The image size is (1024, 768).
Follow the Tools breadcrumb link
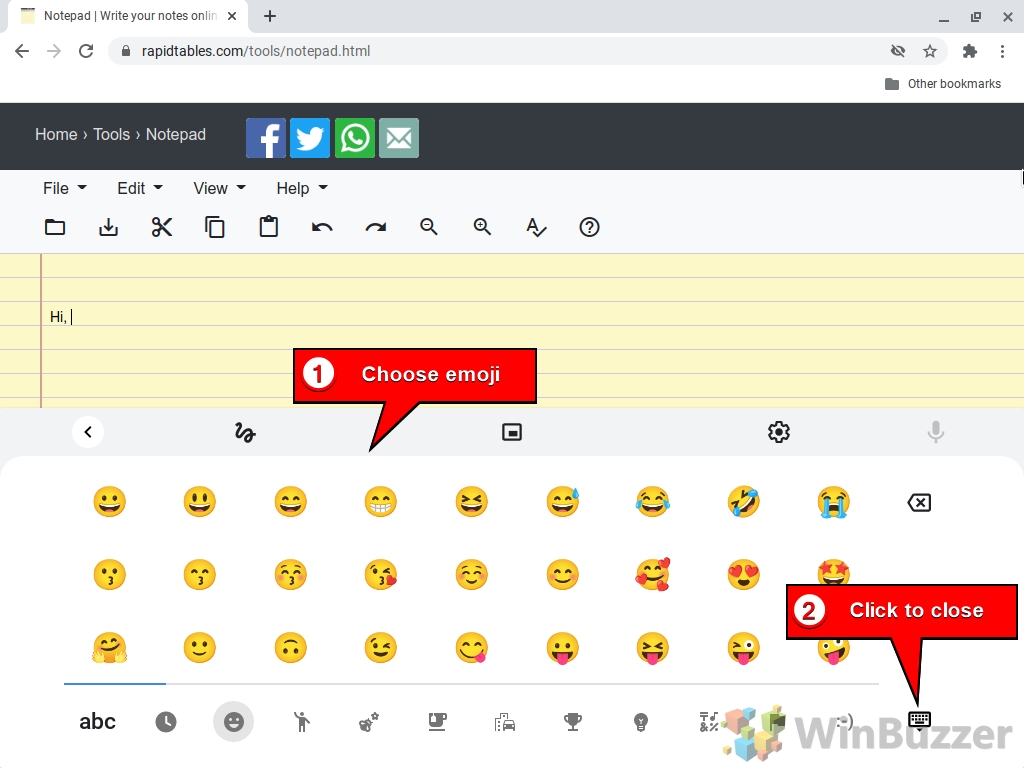(x=111, y=134)
